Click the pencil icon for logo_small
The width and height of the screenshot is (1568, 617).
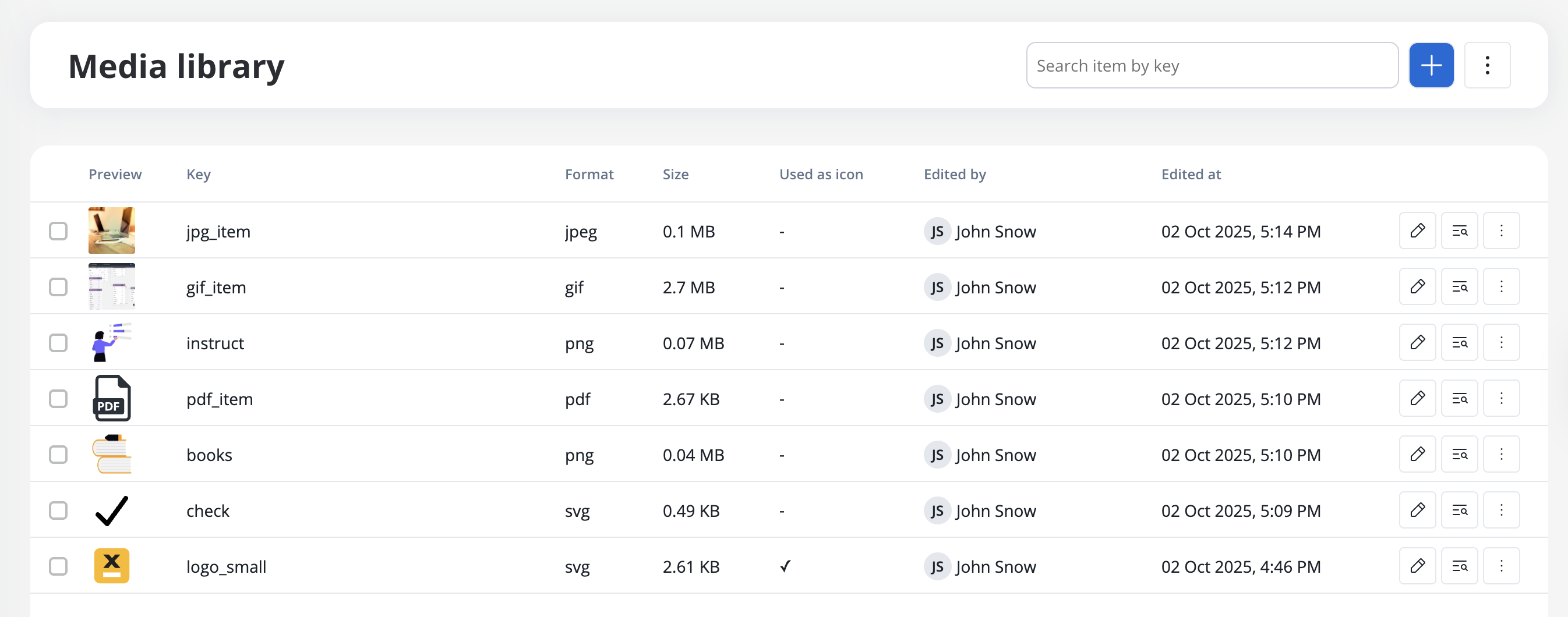pyautogui.click(x=1417, y=566)
